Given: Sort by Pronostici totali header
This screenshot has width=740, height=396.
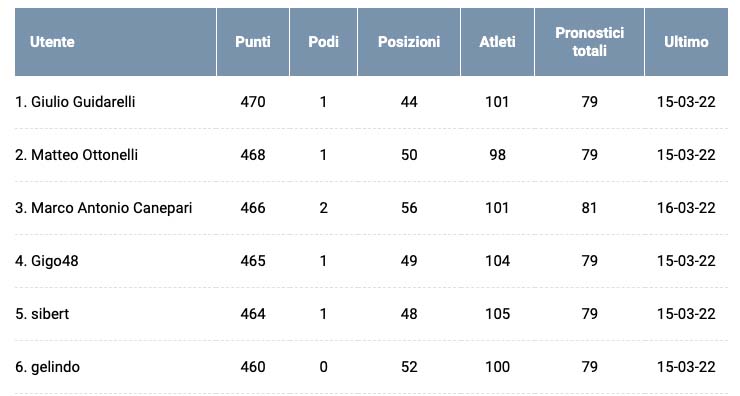Looking at the screenshot, I should [x=589, y=42].
